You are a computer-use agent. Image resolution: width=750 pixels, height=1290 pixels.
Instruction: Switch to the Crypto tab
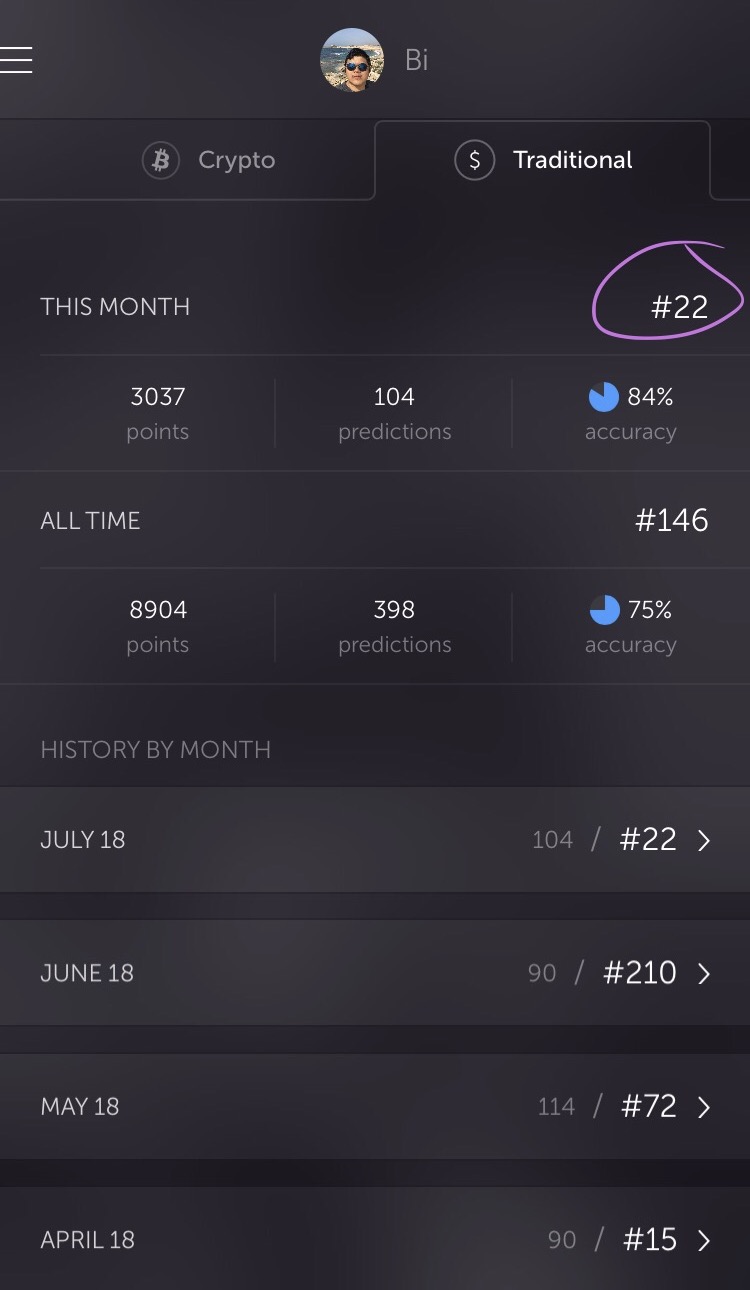pyautogui.click(x=187, y=160)
